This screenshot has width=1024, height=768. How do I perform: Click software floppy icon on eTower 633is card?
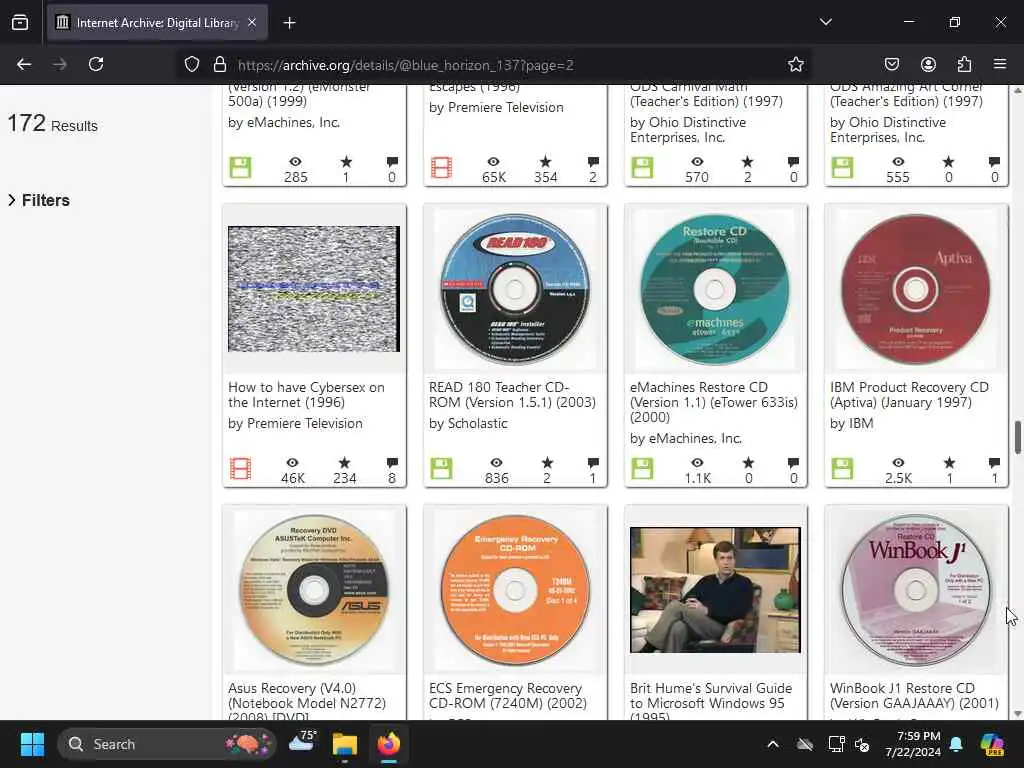coord(643,468)
